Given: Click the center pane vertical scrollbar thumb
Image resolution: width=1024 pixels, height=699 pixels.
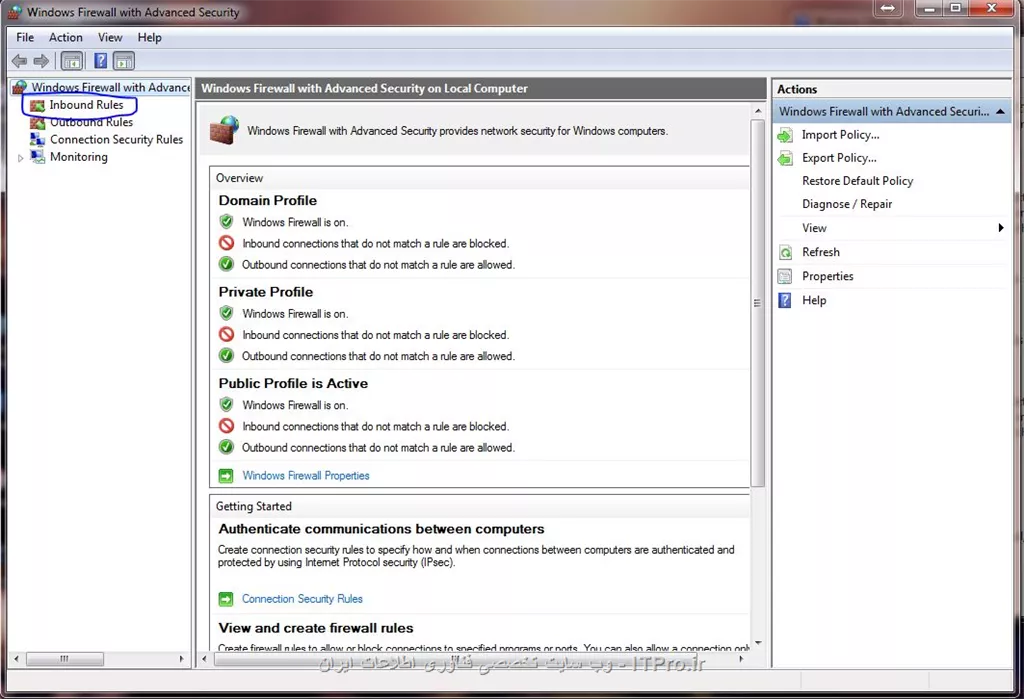Looking at the screenshot, I should coord(758,303).
